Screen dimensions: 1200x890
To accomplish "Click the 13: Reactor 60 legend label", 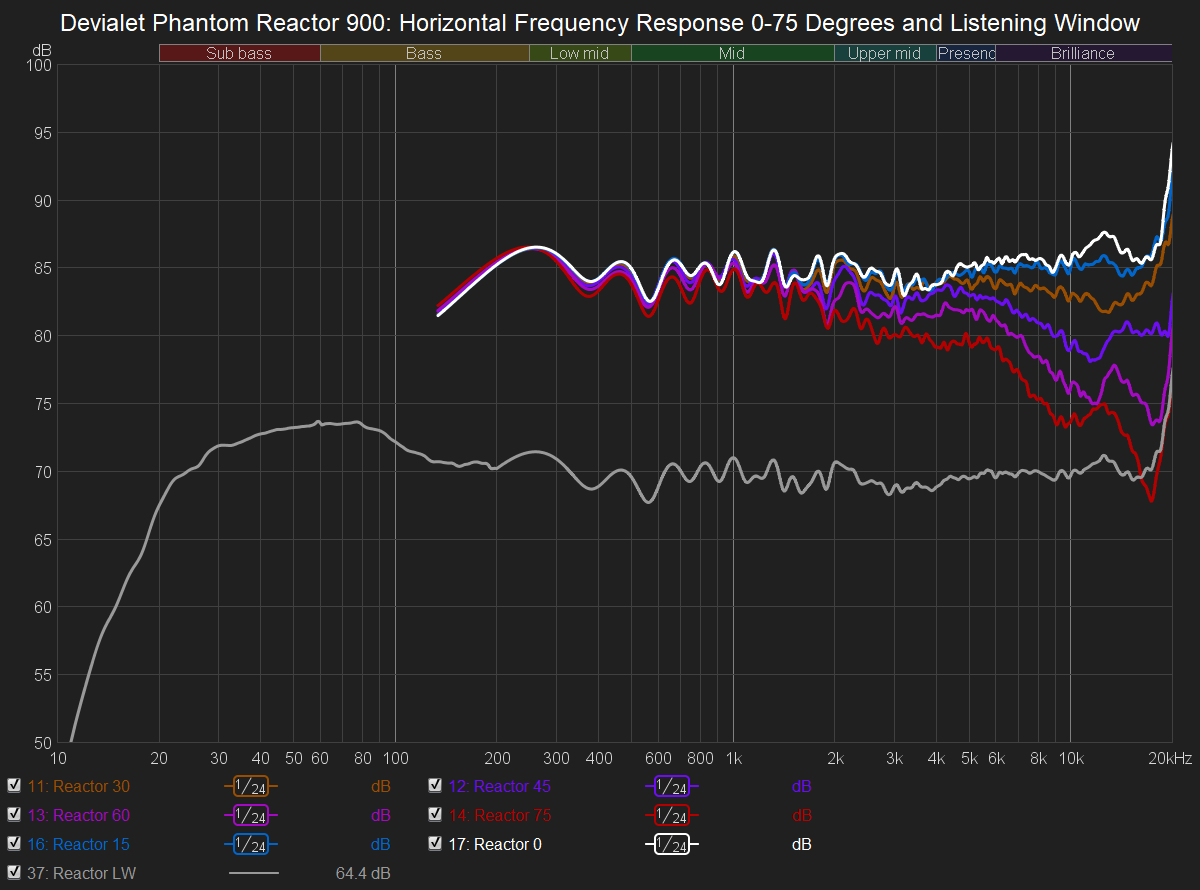I will (x=79, y=815).
